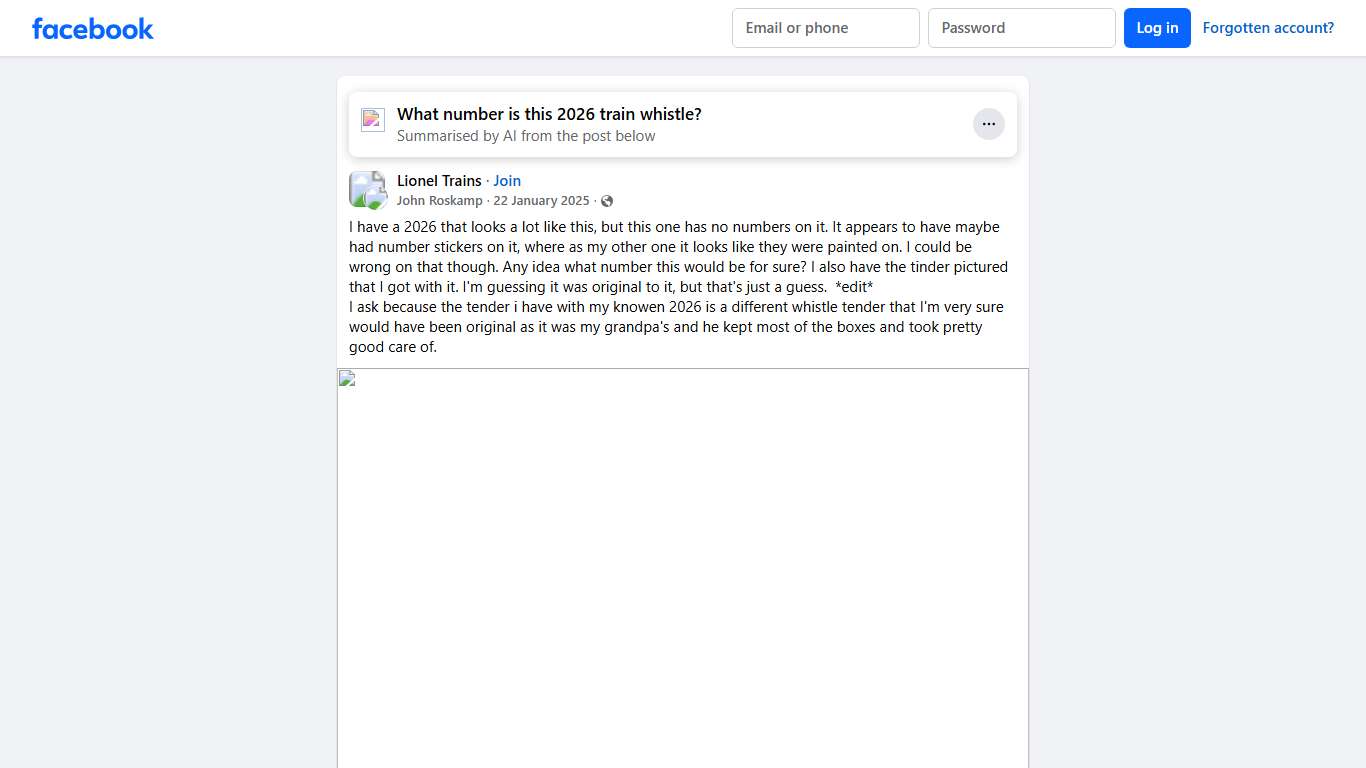Click the 22 January 2025 timestamp
The width and height of the screenshot is (1366, 768).
[x=541, y=201]
